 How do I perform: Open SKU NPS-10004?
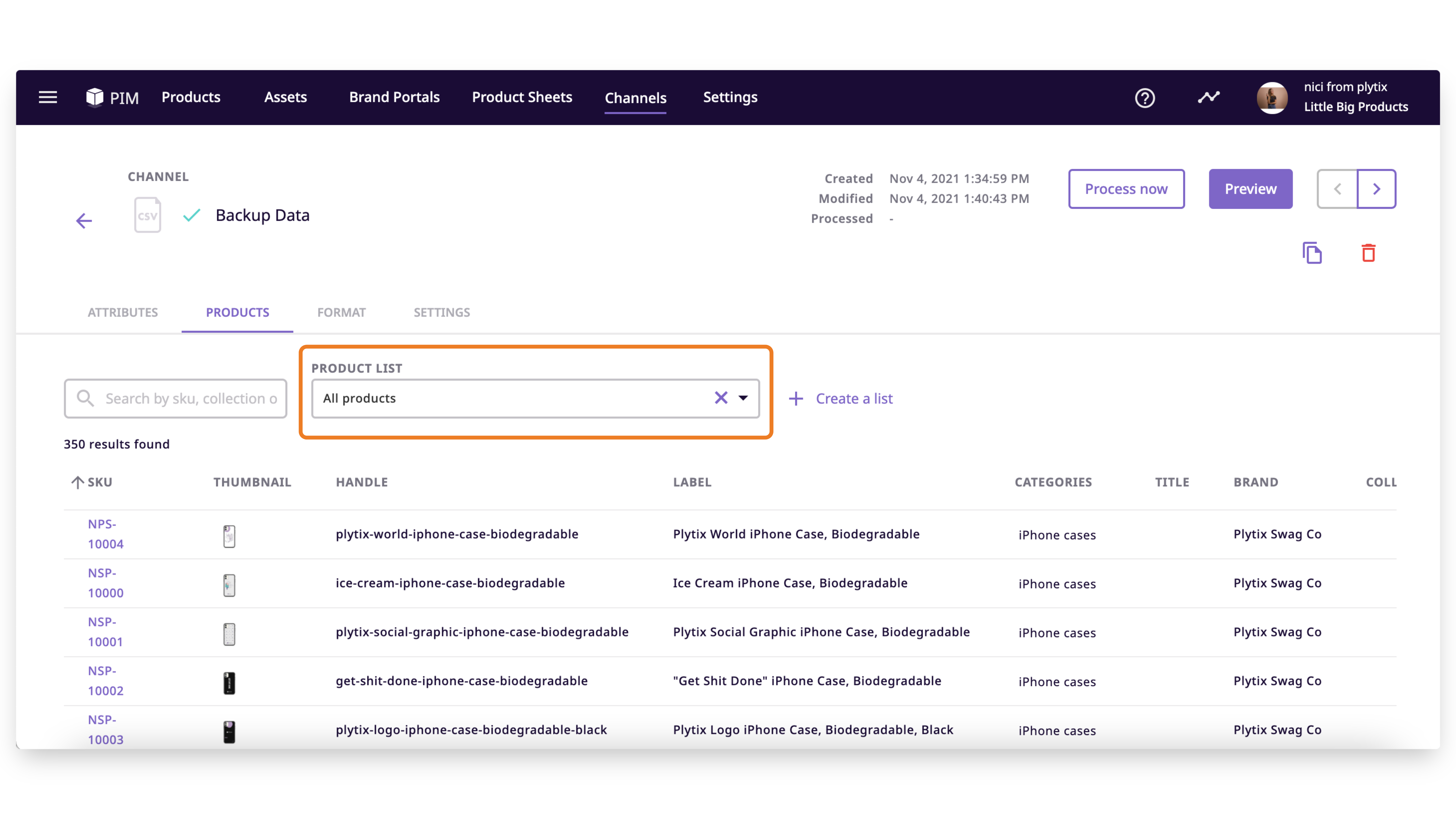click(105, 534)
